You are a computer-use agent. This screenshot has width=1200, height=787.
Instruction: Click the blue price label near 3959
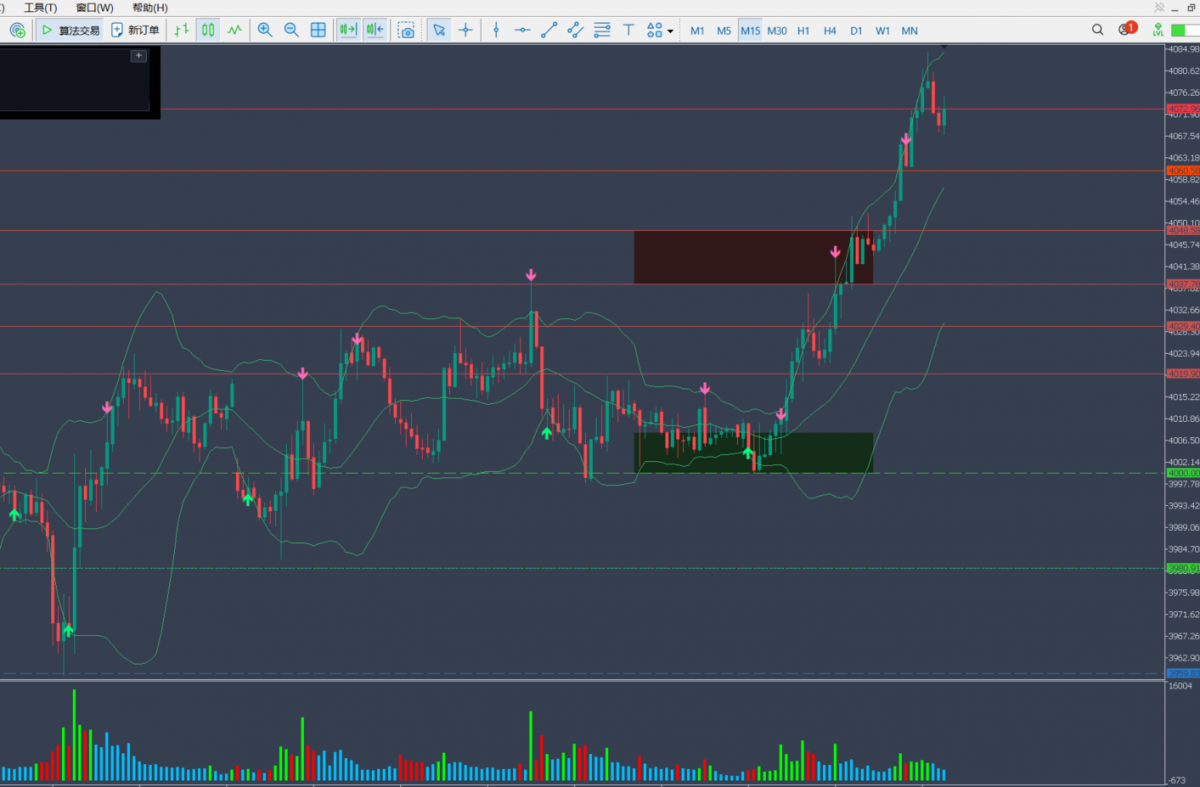click(1183, 673)
